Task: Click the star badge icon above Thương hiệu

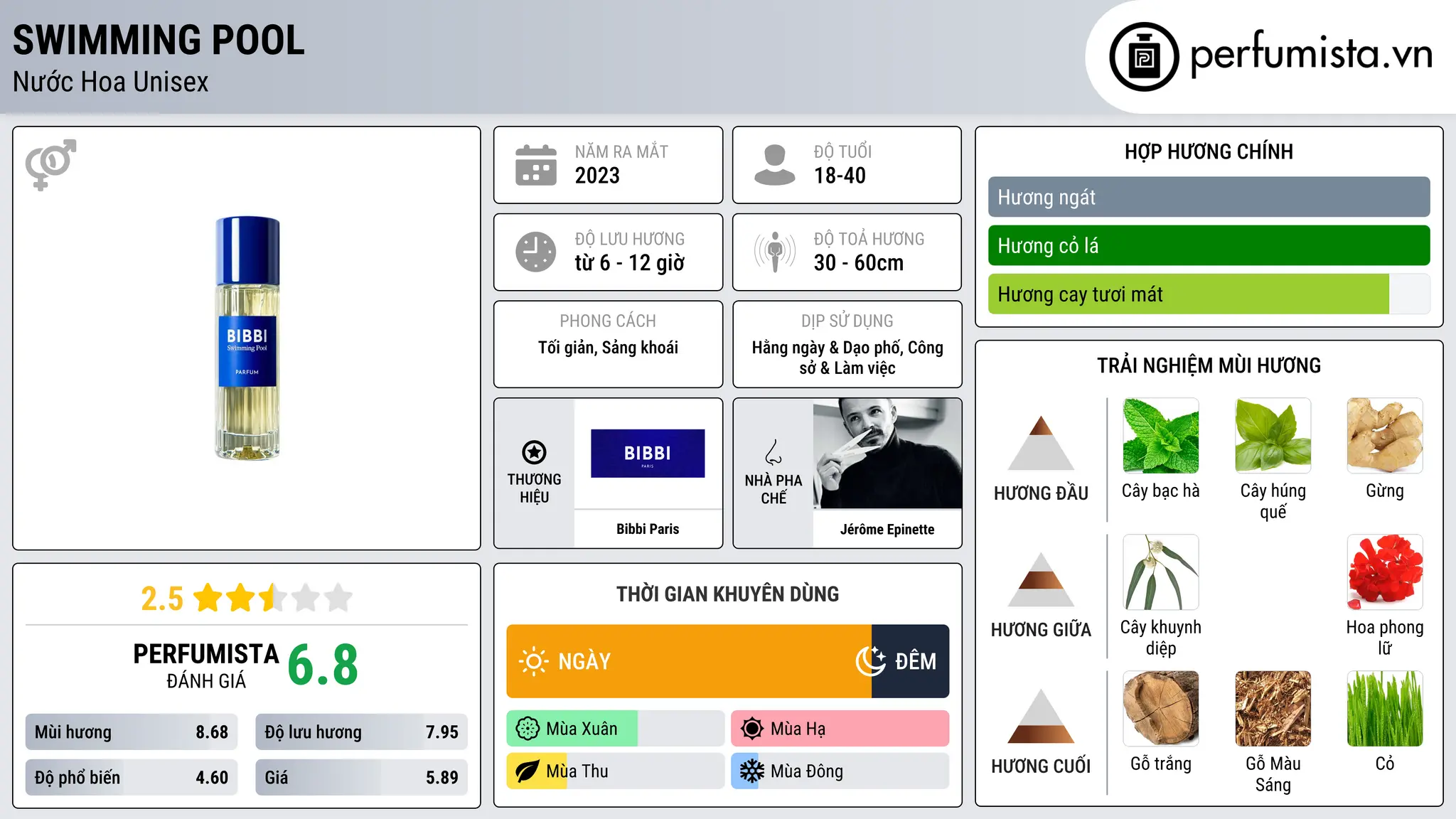Action: coord(534,452)
